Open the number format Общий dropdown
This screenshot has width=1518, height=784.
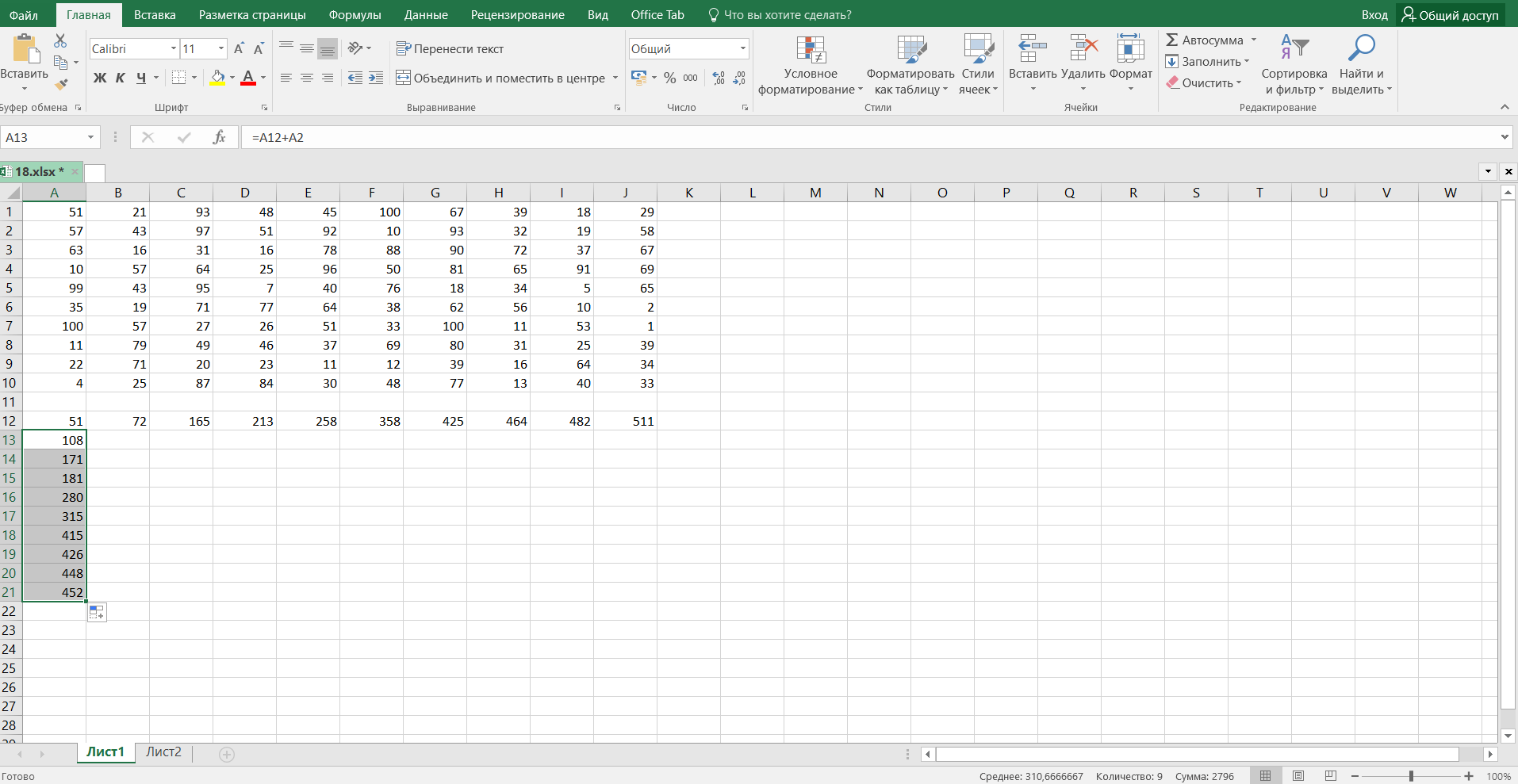coord(743,49)
